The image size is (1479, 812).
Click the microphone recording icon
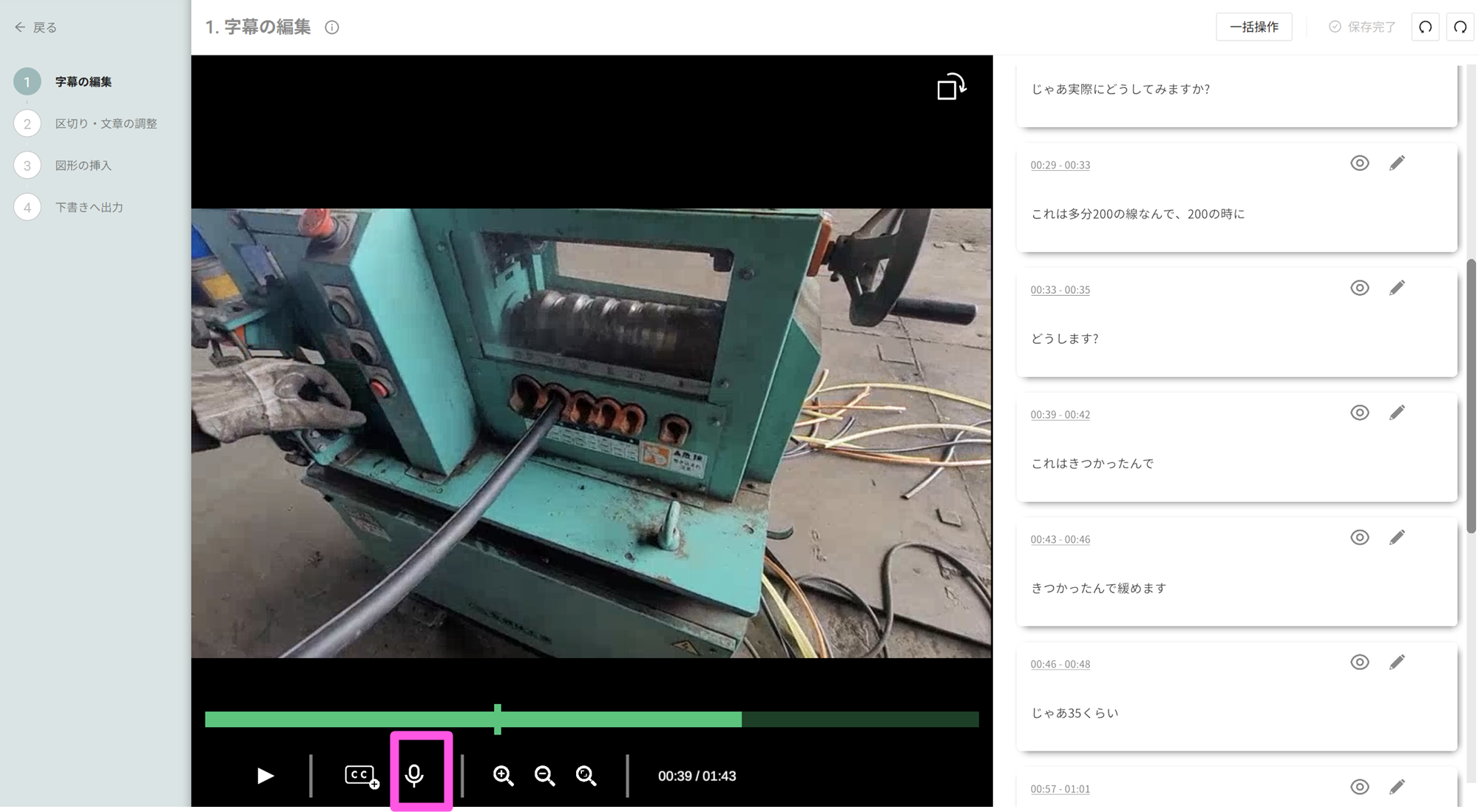(414, 775)
